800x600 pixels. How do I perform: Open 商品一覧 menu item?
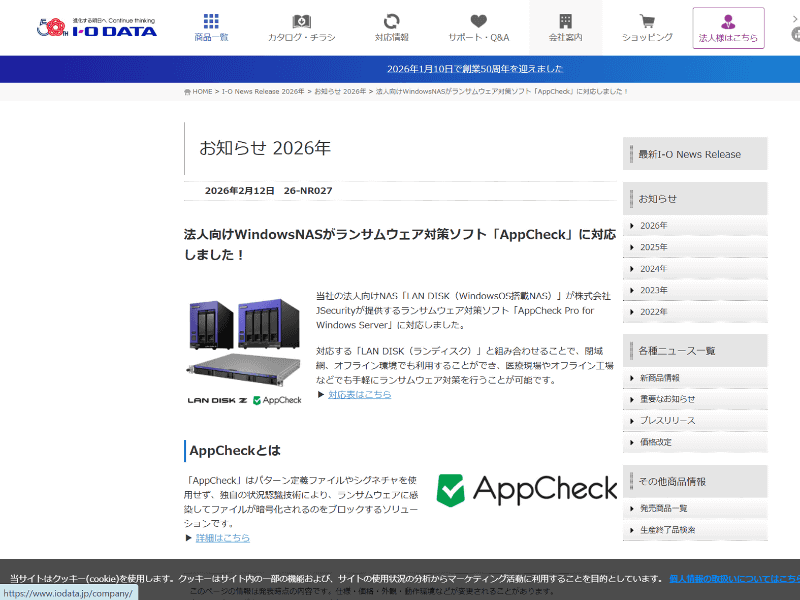211,28
